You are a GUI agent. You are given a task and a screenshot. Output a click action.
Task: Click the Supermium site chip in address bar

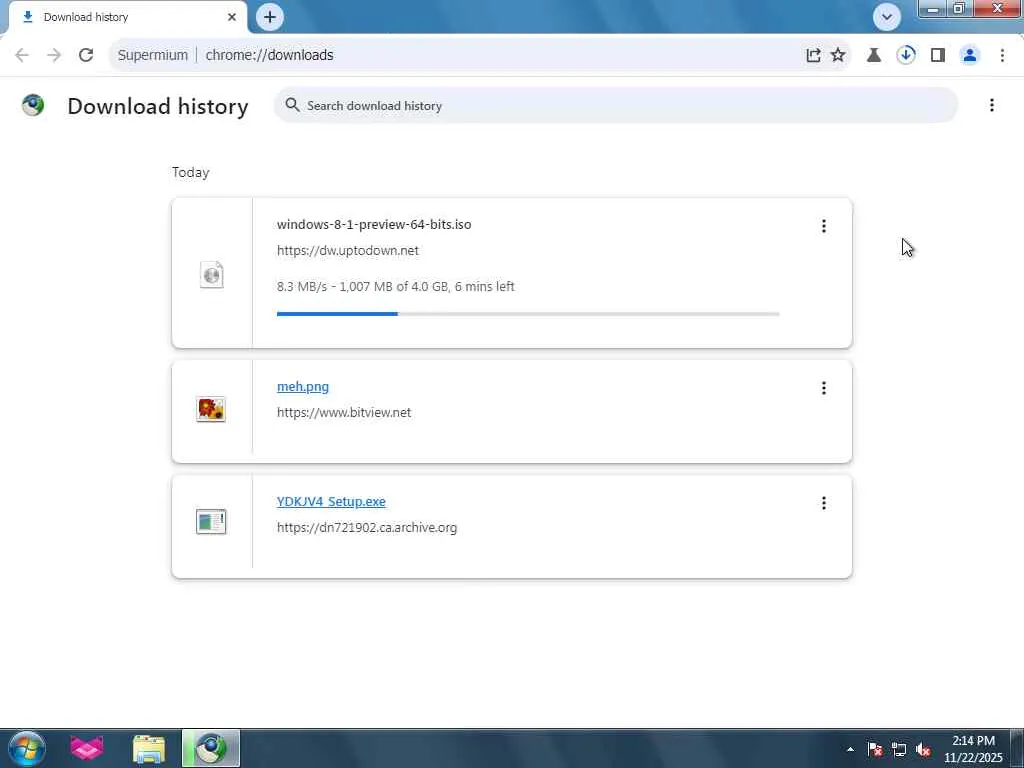tap(152, 55)
